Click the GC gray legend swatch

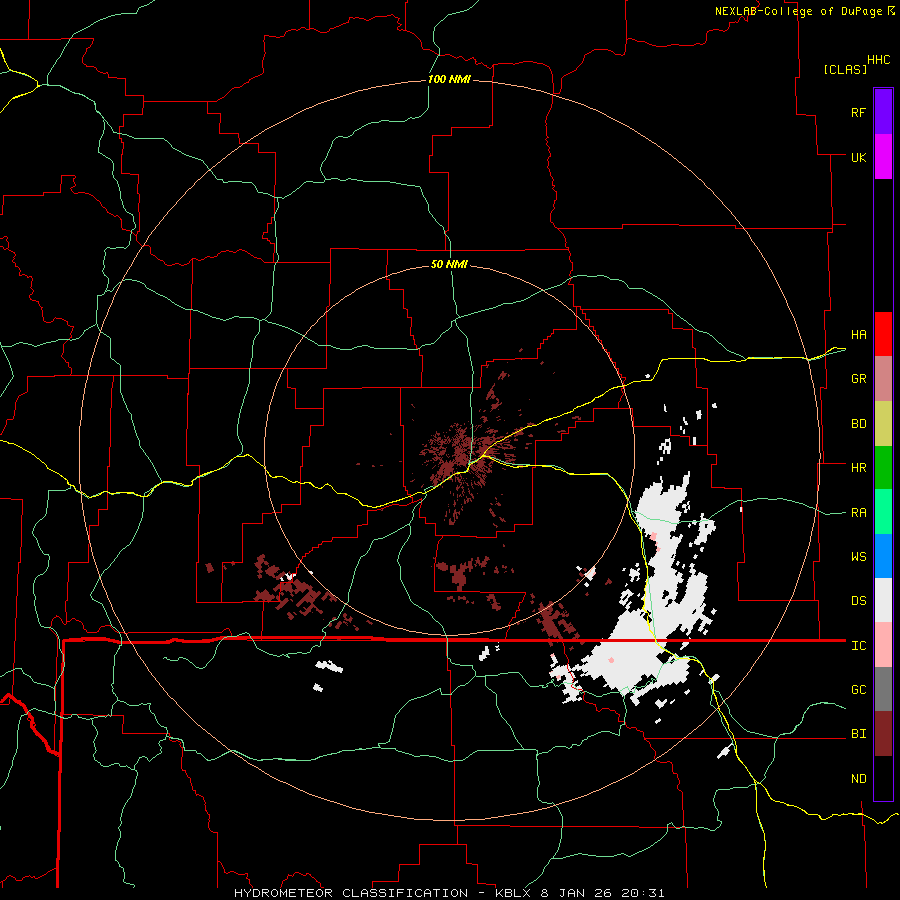[x=883, y=689]
